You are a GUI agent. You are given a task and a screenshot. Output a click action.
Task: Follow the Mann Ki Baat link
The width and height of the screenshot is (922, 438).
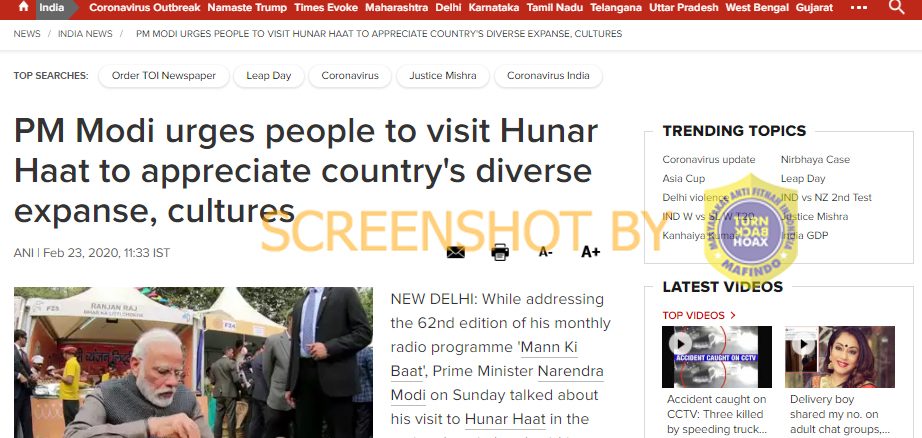(x=484, y=359)
